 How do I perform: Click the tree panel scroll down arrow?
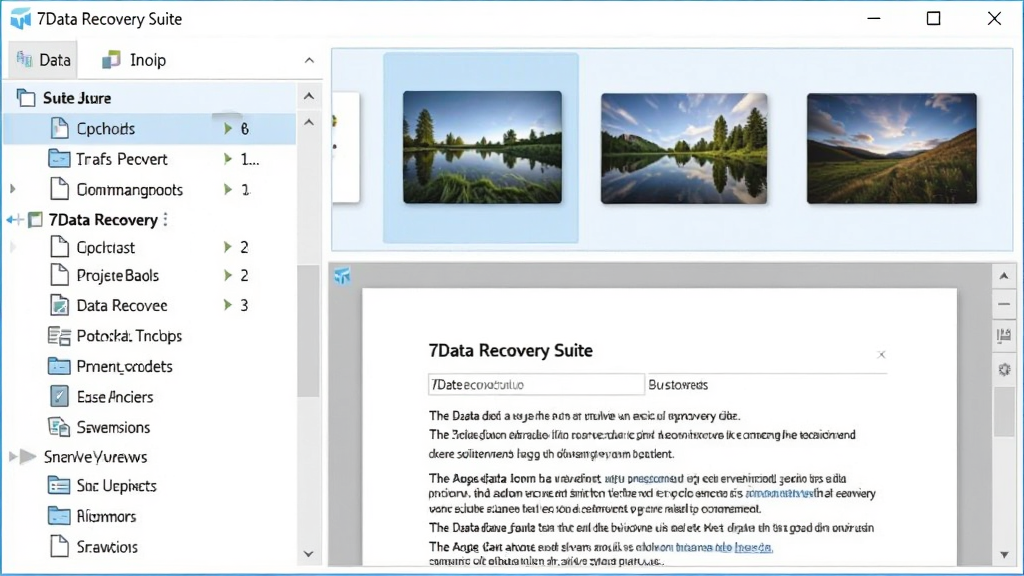point(309,554)
